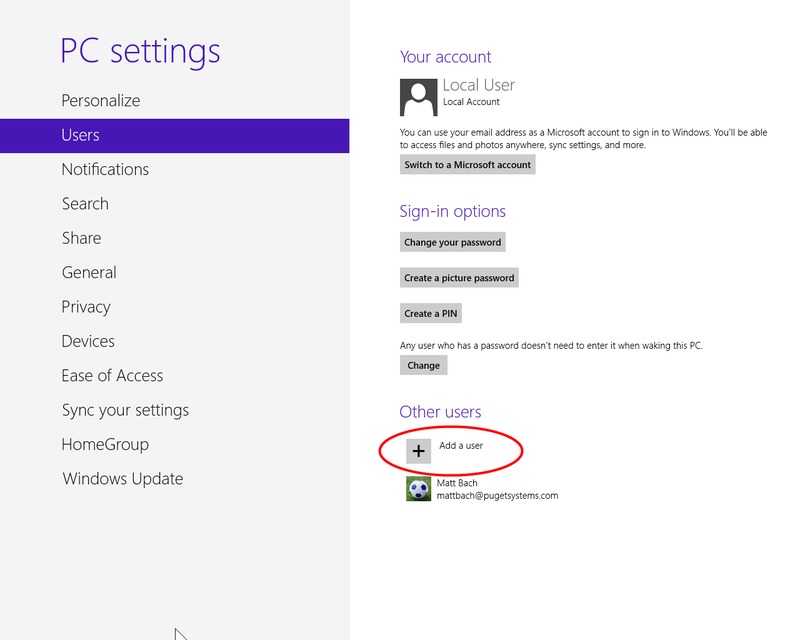The width and height of the screenshot is (800, 640).
Task: Open the Personalize settings category
Action: (x=101, y=100)
